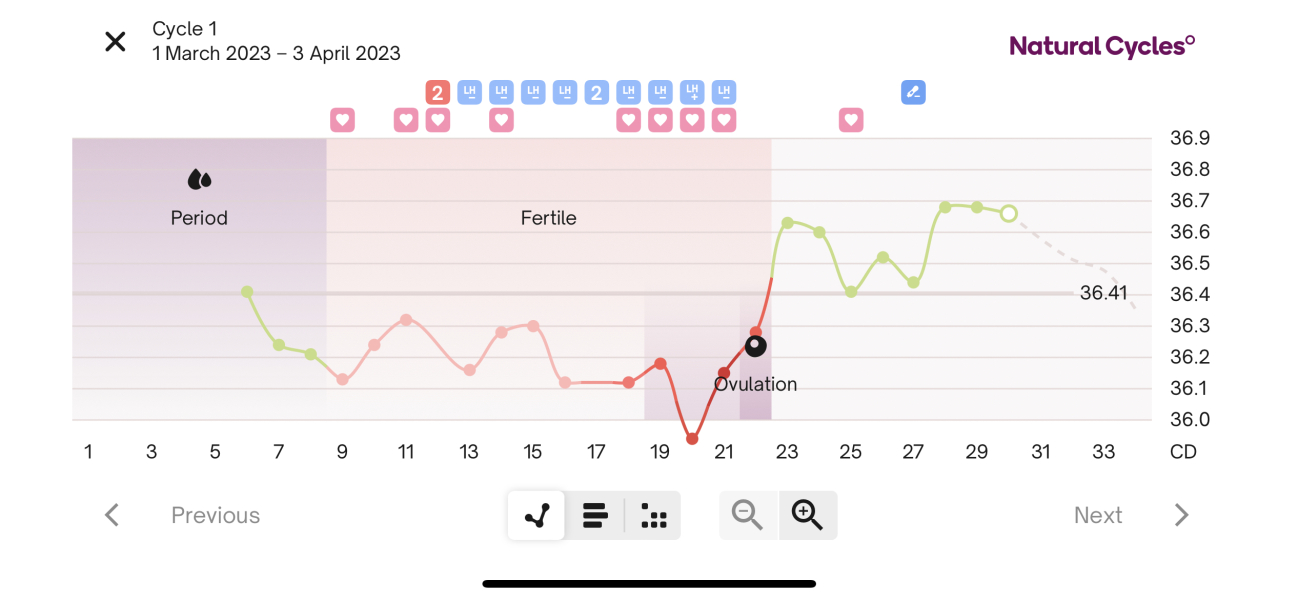Tap the heart icon above day 9

343,120
